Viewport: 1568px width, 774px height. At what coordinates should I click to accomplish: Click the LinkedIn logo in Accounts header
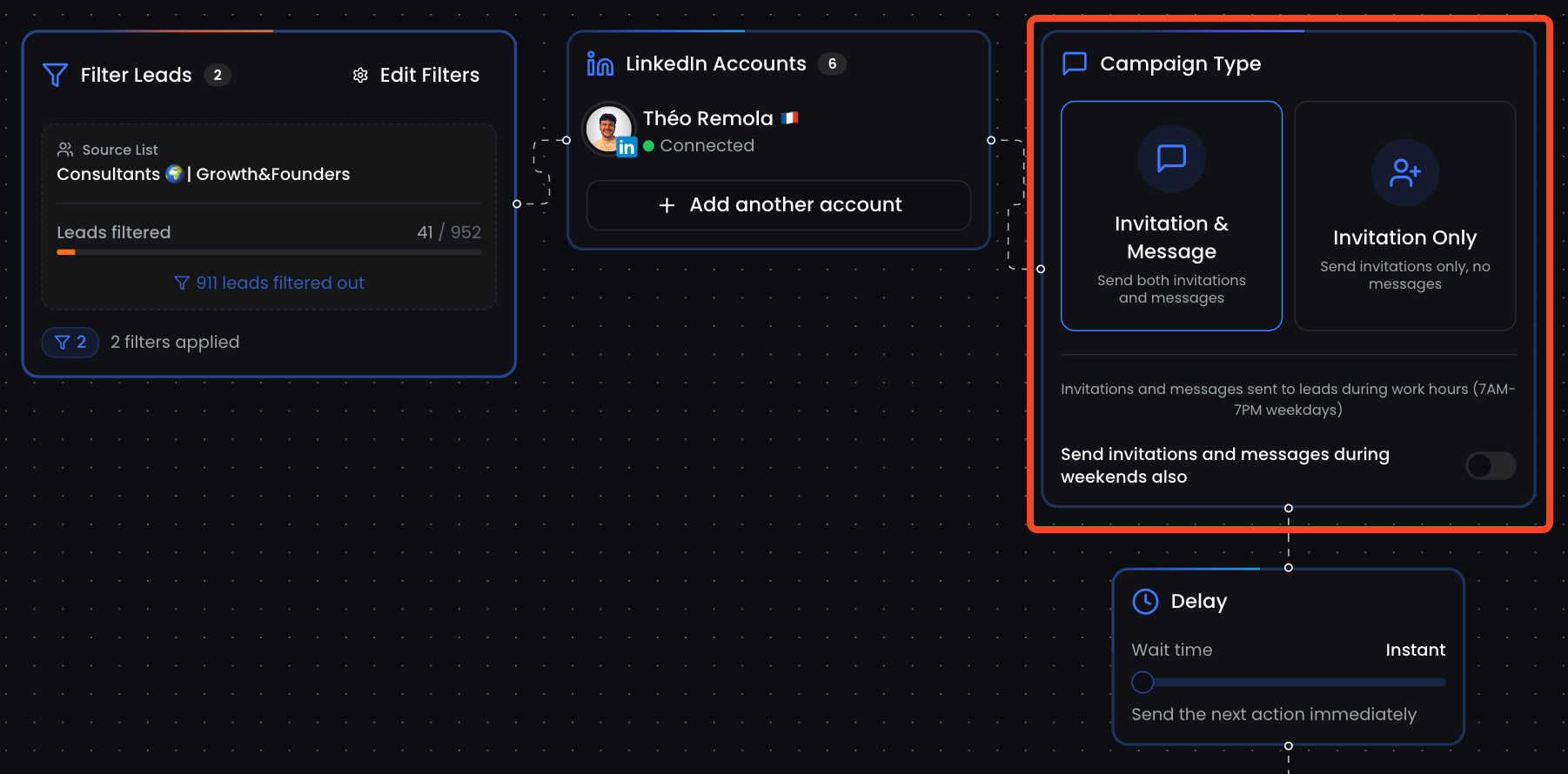pyautogui.click(x=600, y=63)
